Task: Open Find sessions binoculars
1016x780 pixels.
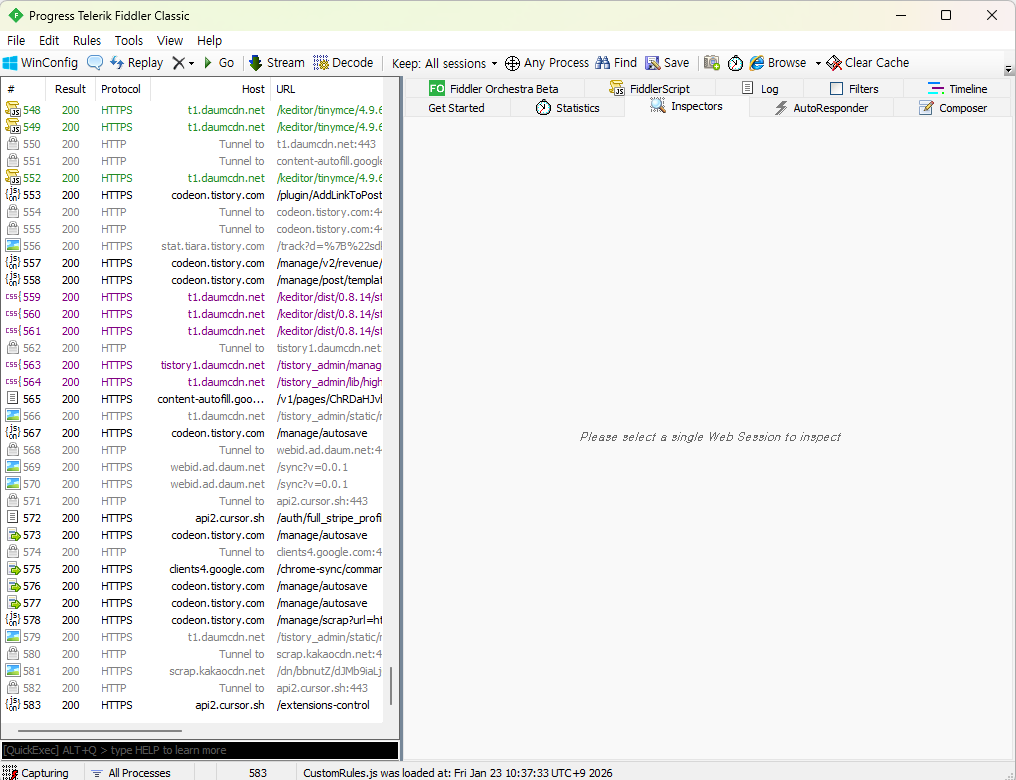Action: [x=616, y=63]
